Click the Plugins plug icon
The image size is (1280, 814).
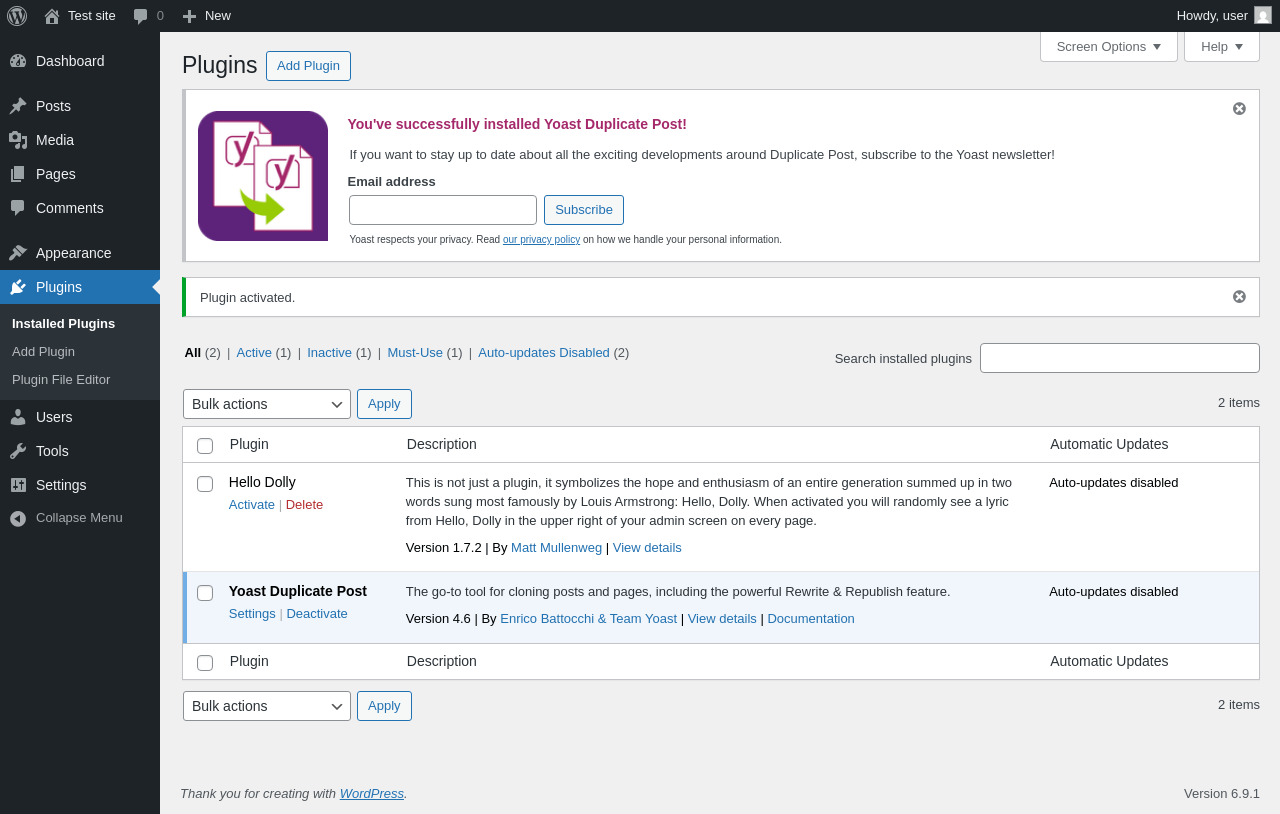point(18,287)
